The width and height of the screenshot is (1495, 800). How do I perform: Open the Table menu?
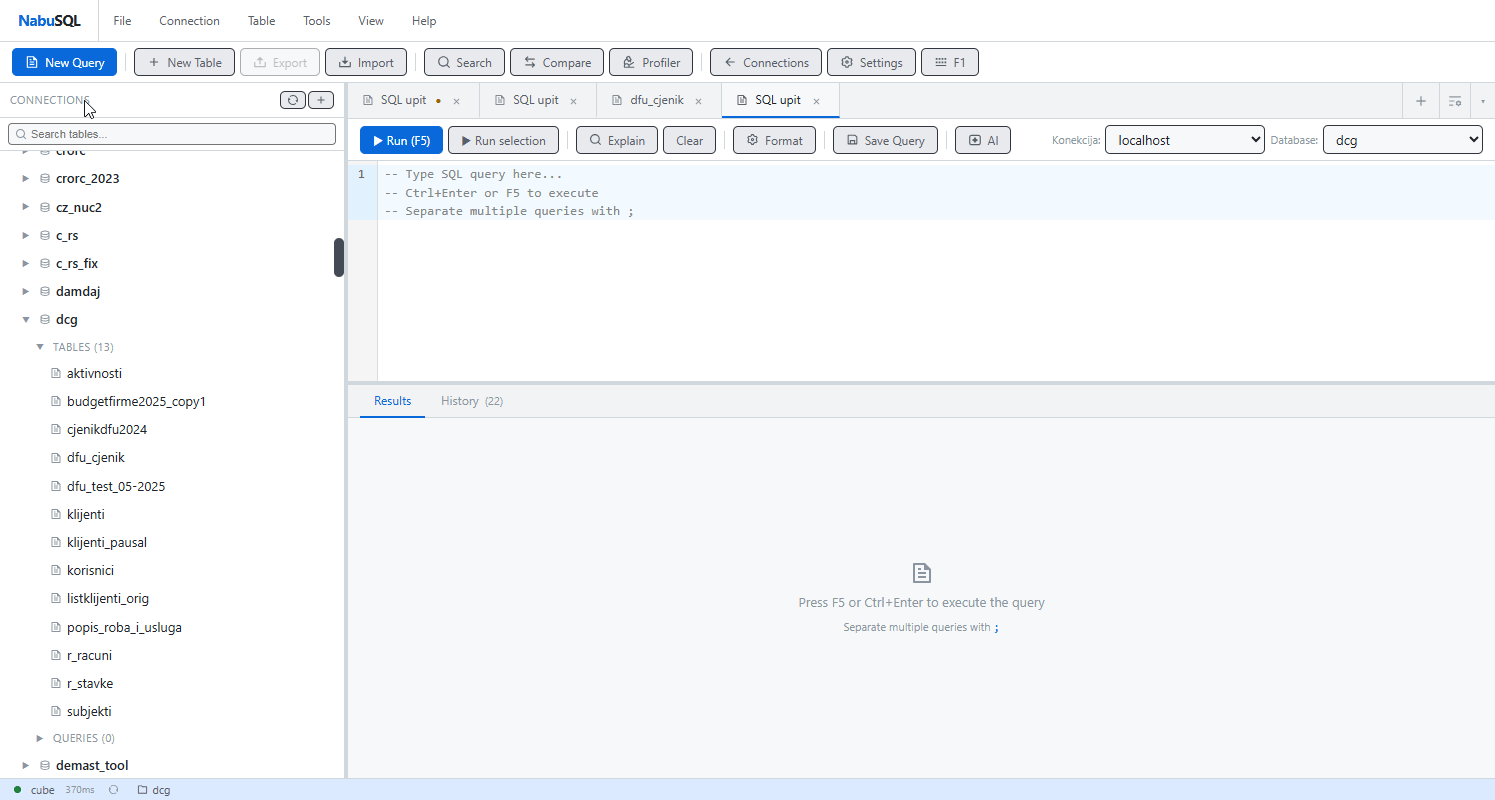(x=261, y=21)
